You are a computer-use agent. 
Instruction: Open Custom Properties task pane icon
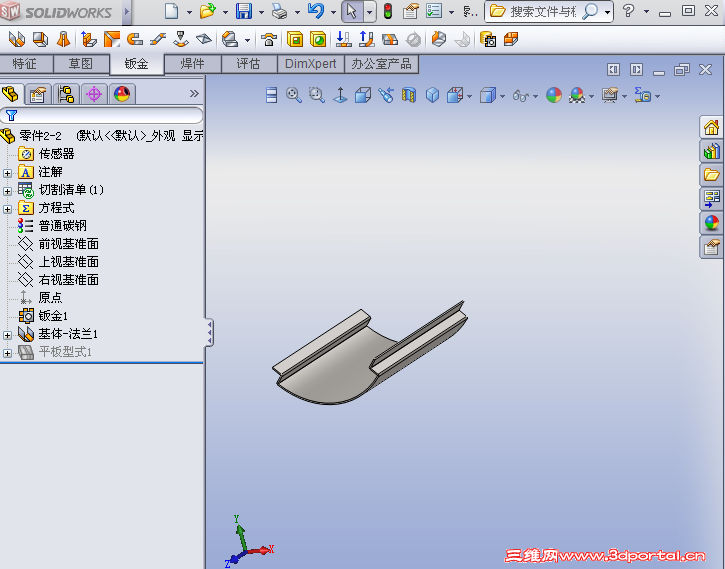[711, 247]
